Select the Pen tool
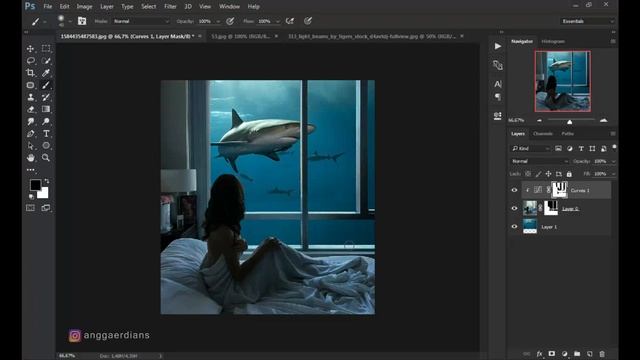The height and width of the screenshot is (360, 640). click(x=30, y=133)
